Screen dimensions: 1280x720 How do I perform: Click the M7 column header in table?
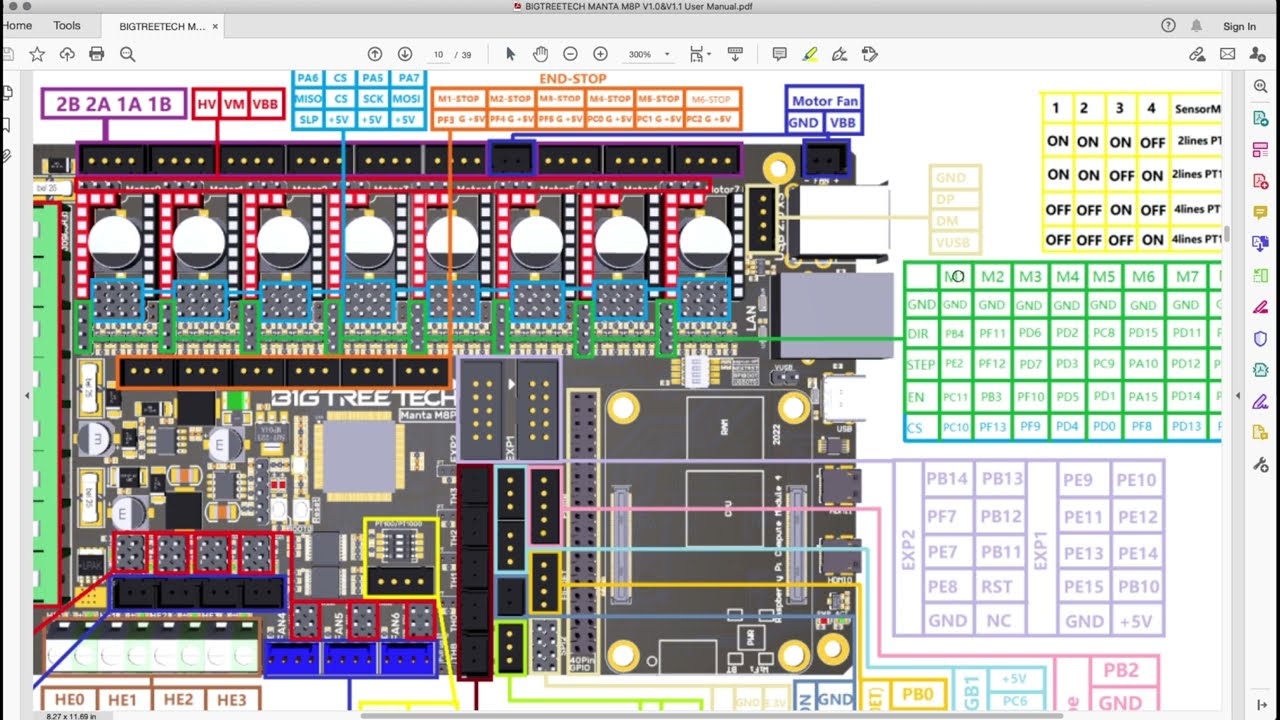pos(1187,277)
